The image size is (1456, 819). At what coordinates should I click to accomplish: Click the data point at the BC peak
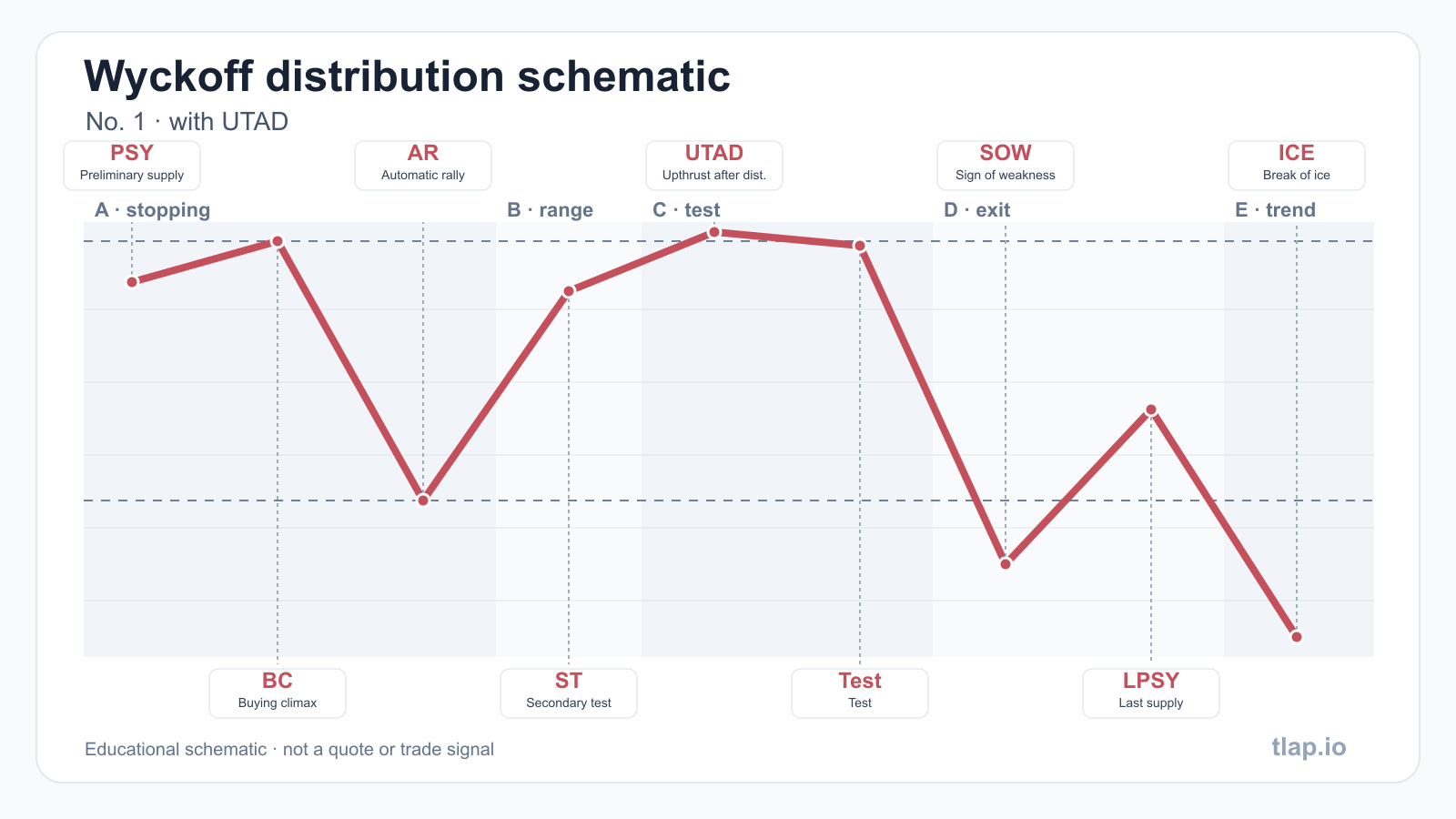point(278,241)
